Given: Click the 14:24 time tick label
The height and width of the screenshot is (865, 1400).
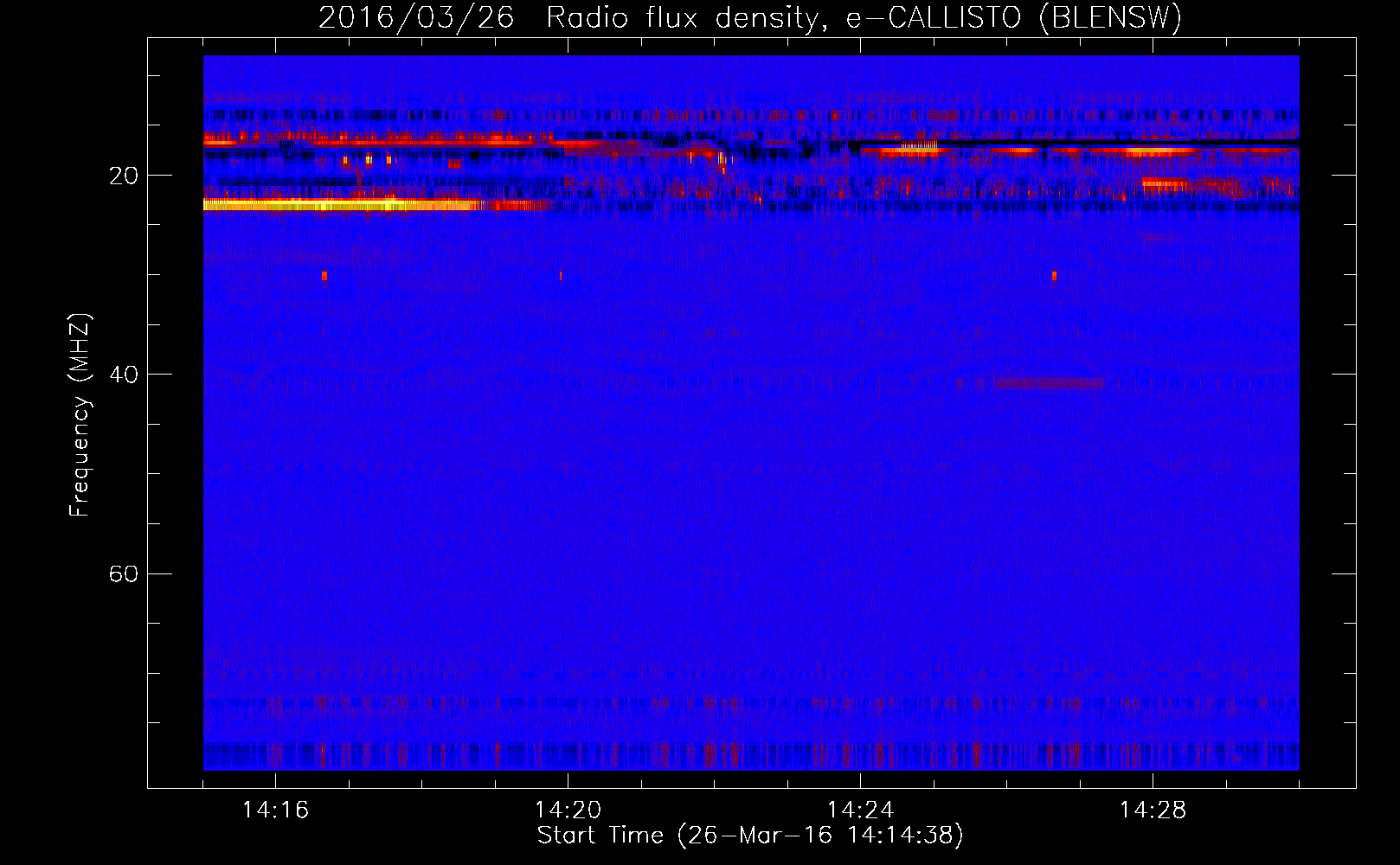Looking at the screenshot, I should (x=860, y=811).
